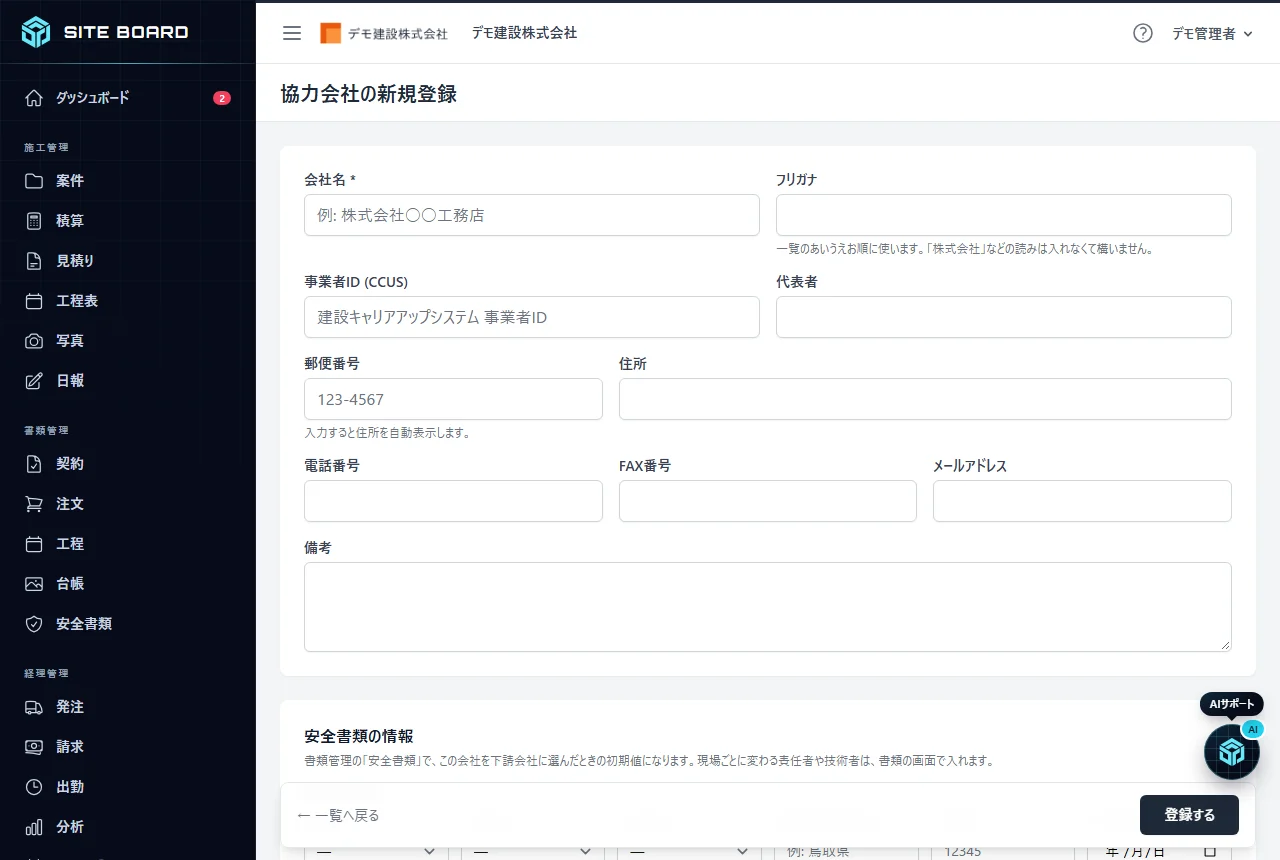Click the 備考 textarea
The height and width of the screenshot is (860, 1280).
[x=768, y=607]
